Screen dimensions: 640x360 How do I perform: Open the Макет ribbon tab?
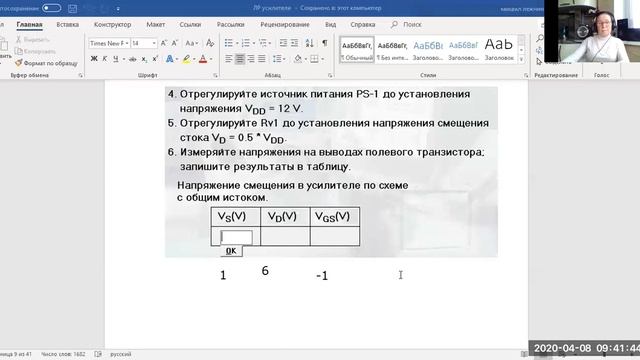click(156, 24)
